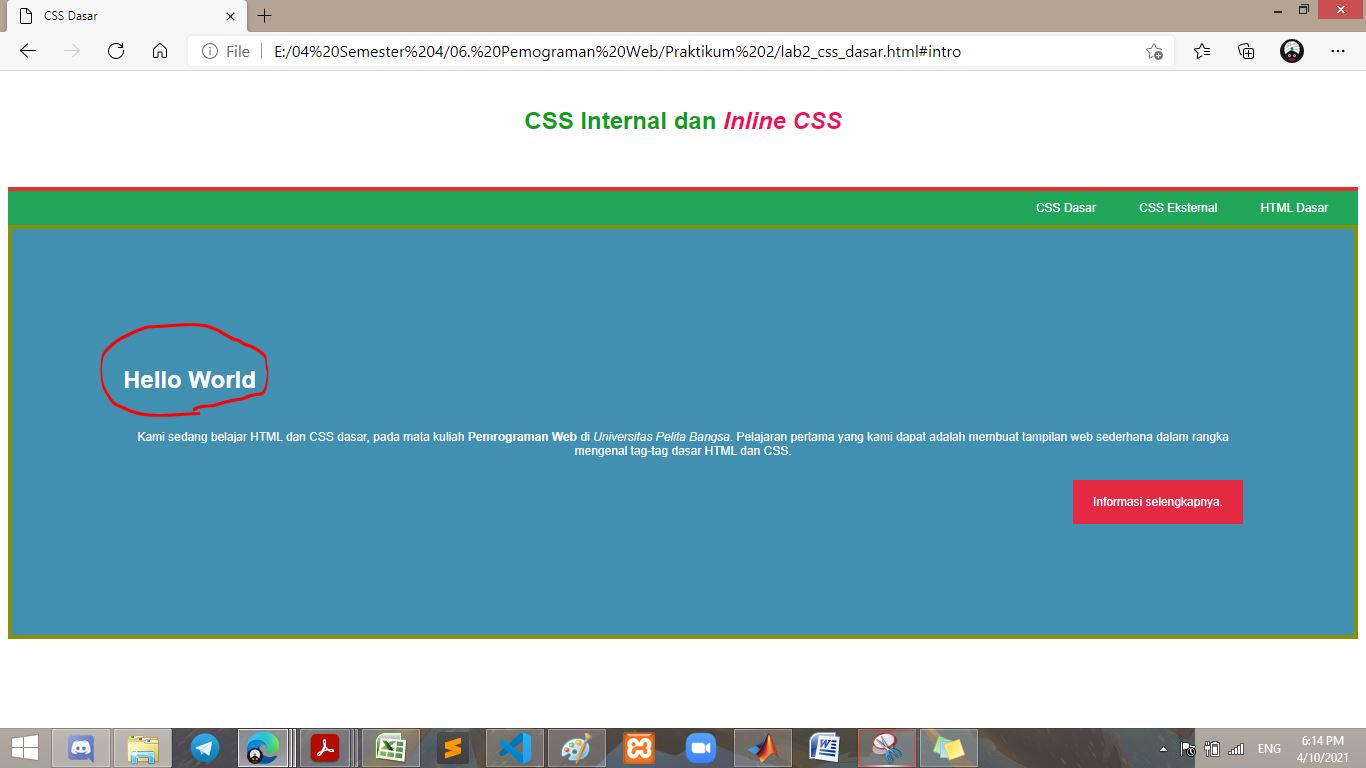
Task: Open Telegram from the taskbar
Action: (205, 747)
